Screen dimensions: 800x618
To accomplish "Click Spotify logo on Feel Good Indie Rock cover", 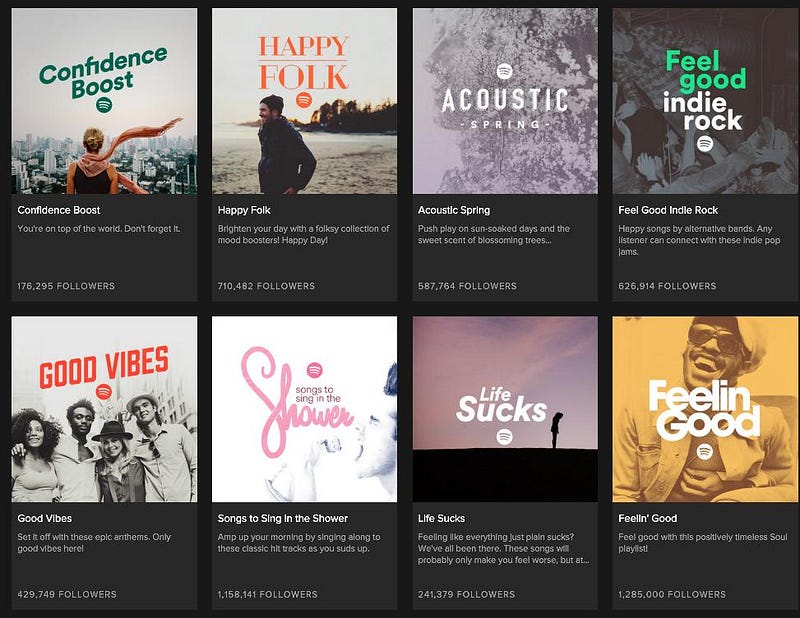I will tap(704, 144).
